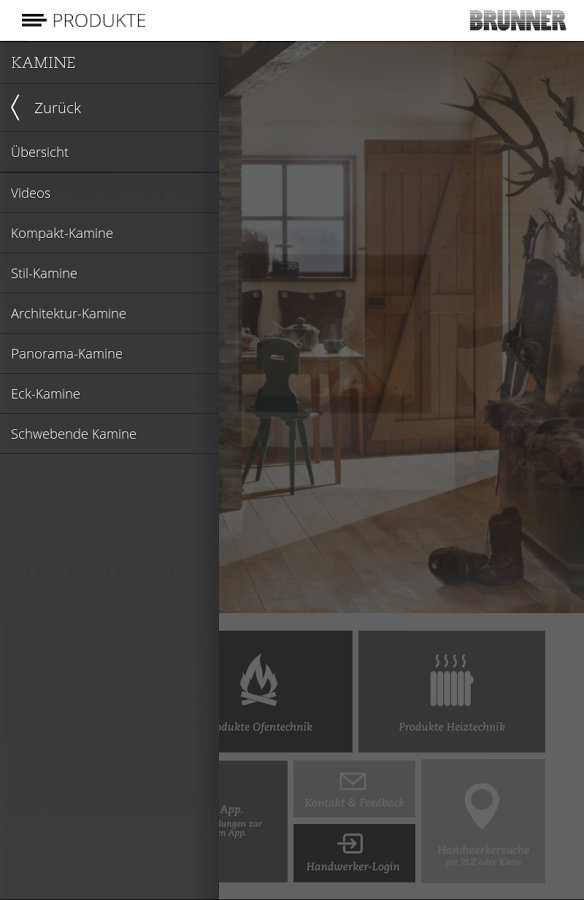
Task: Open the Videos menu entry
Action: [x=109, y=193]
